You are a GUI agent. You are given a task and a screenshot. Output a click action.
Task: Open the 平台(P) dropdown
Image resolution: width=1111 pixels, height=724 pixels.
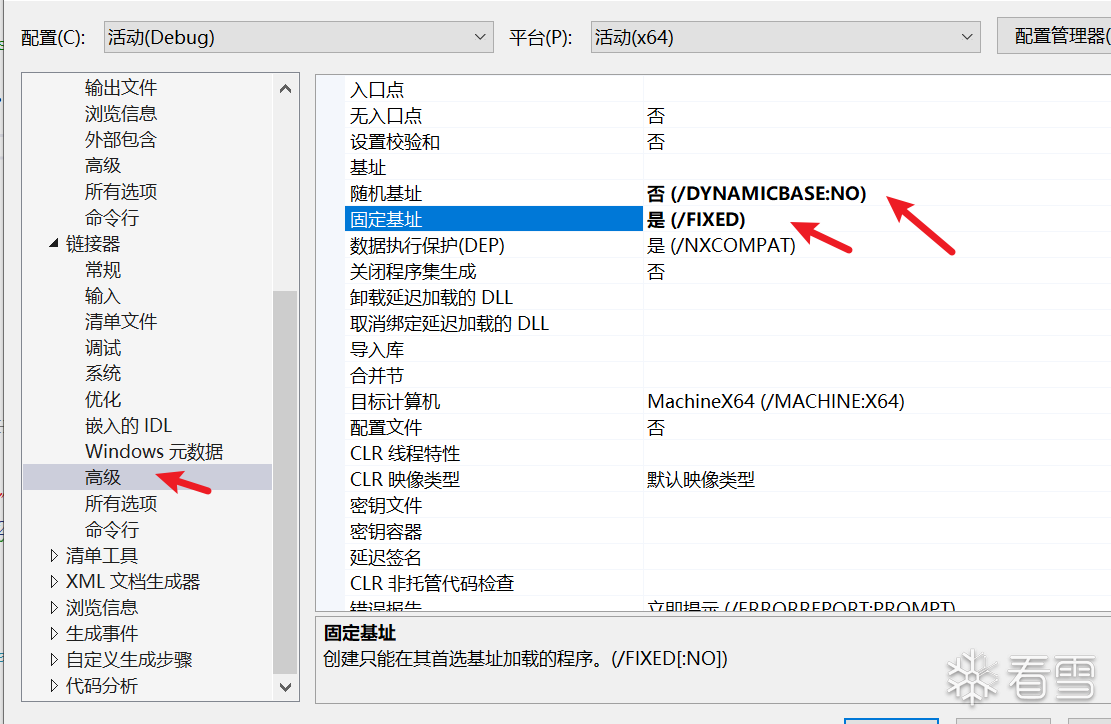pos(785,38)
